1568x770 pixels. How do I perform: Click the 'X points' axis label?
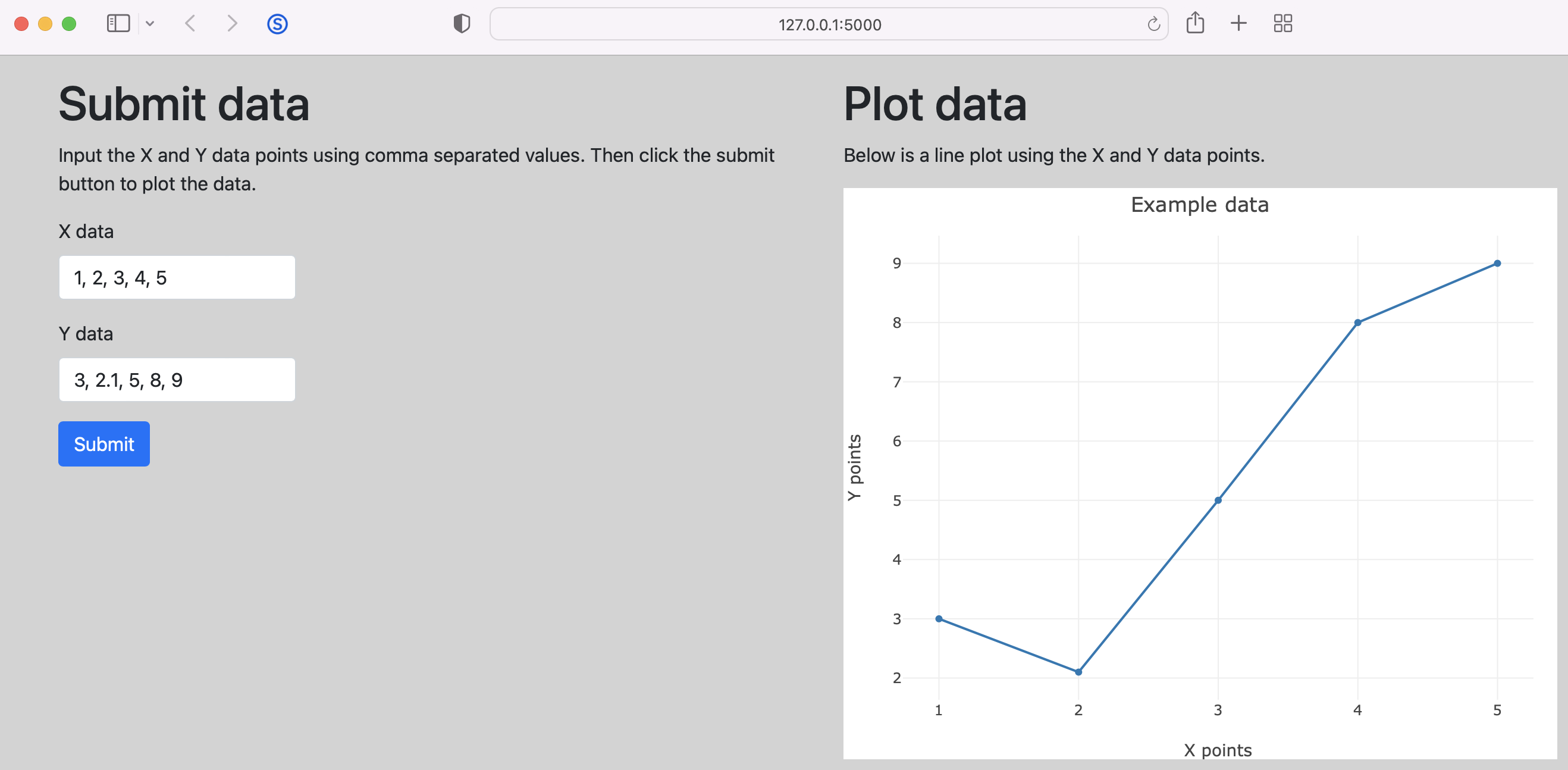pos(1218,750)
